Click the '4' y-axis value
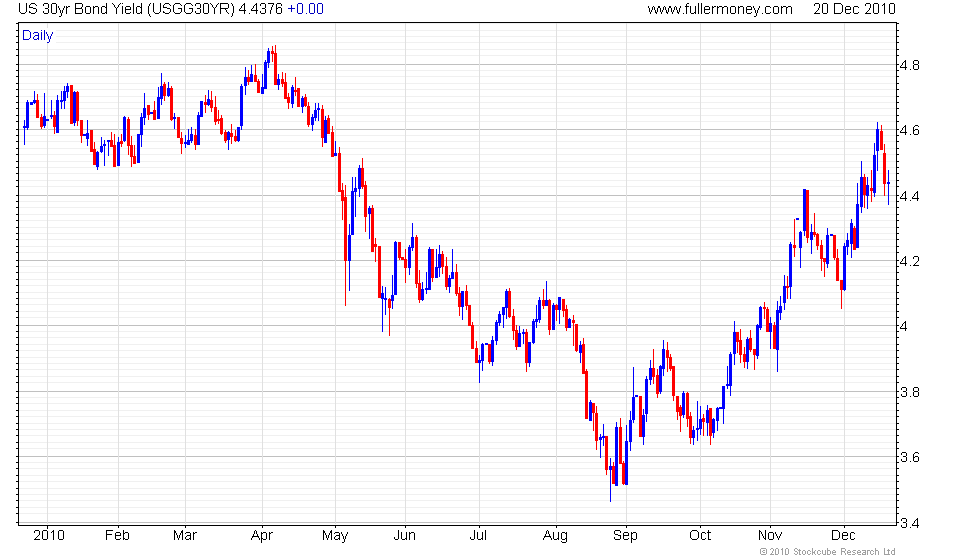980x560 pixels. (x=904, y=326)
